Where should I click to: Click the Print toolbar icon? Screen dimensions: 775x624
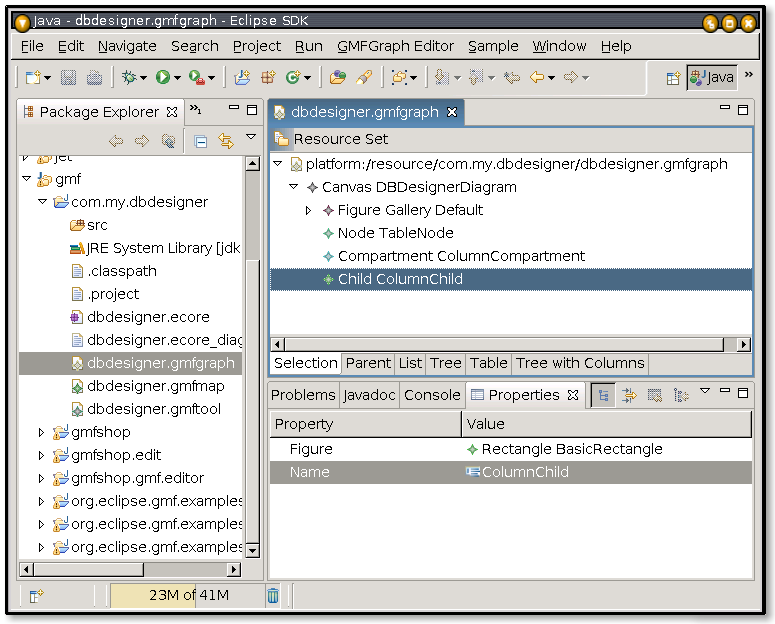click(x=94, y=77)
